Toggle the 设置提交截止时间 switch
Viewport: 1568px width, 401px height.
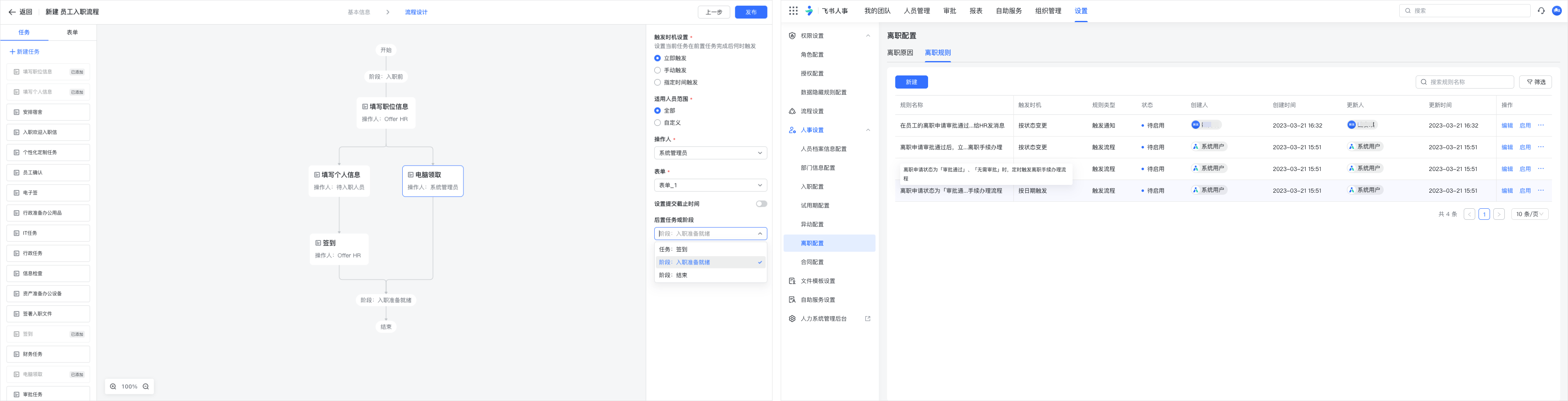click(761, 204)
